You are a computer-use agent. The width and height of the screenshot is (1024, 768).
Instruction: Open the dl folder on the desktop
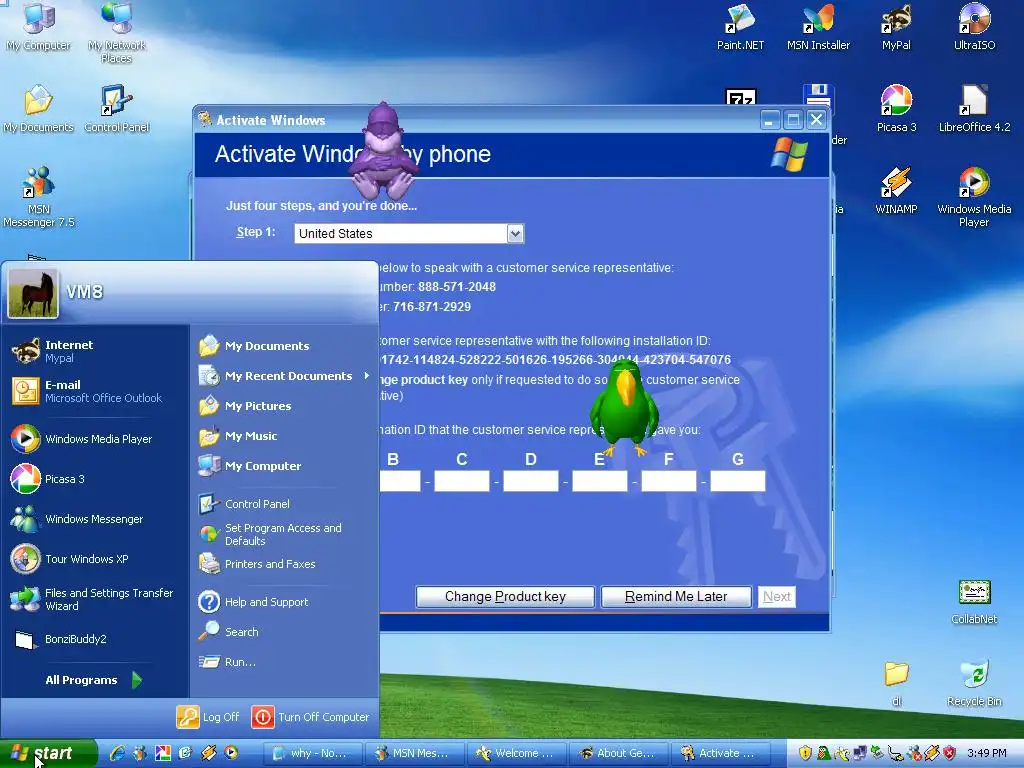point(897,684)
